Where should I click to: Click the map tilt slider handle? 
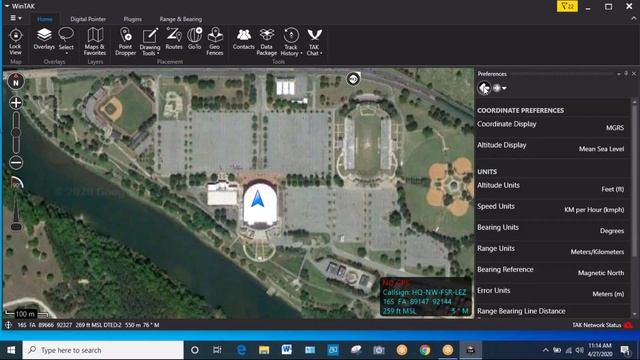[x=16, y=226]
